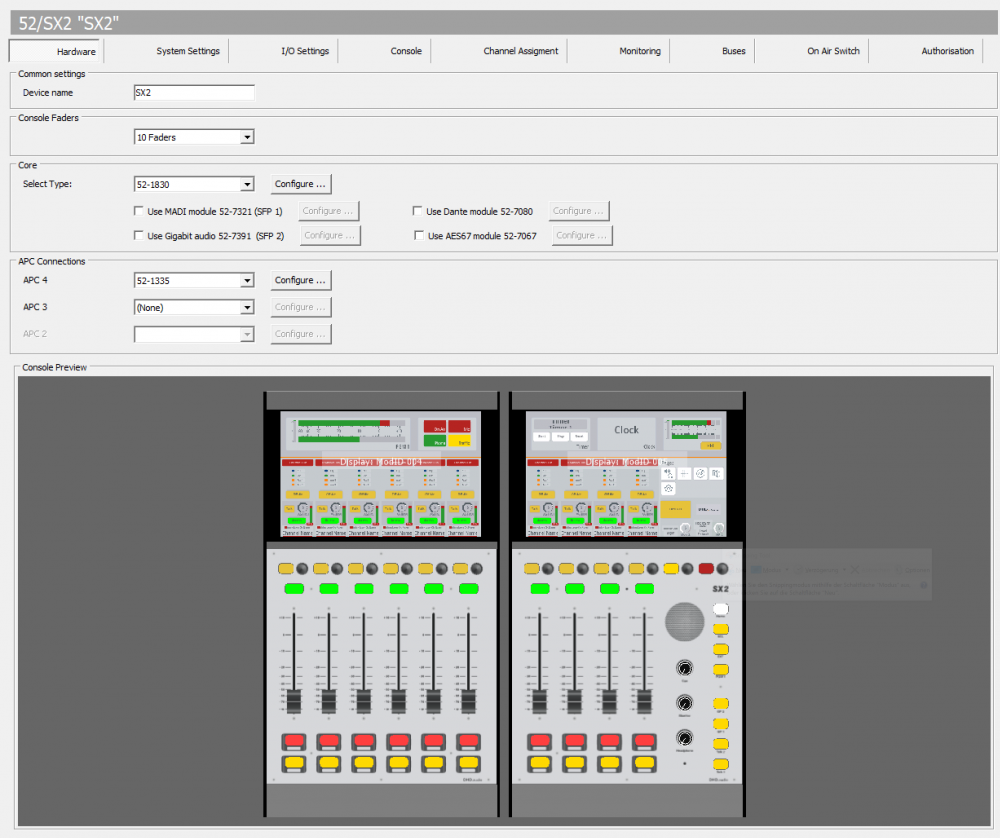
Task: Enable Use AES67 module 52-7067
Action: click(x=417, y=235)
